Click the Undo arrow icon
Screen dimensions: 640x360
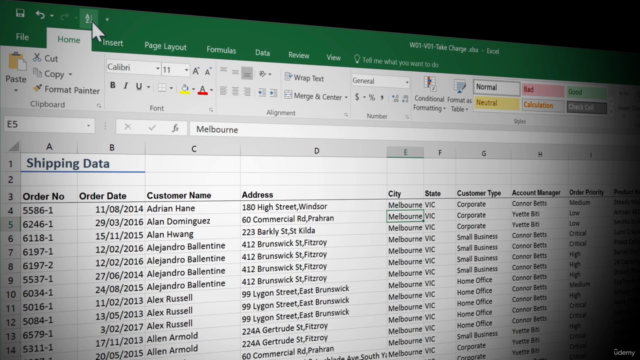[40, 15]
